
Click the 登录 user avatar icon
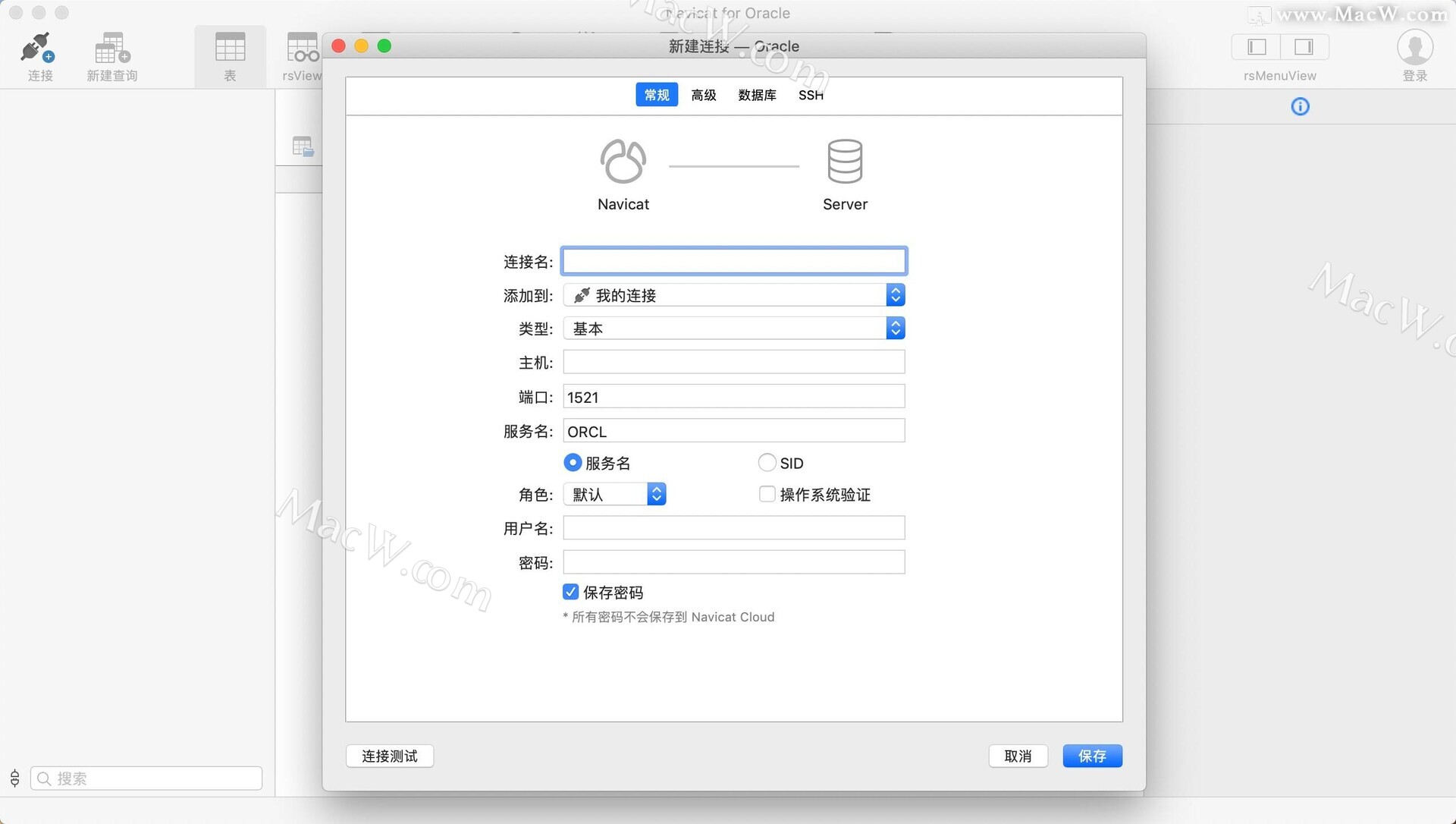[1414, 47]
